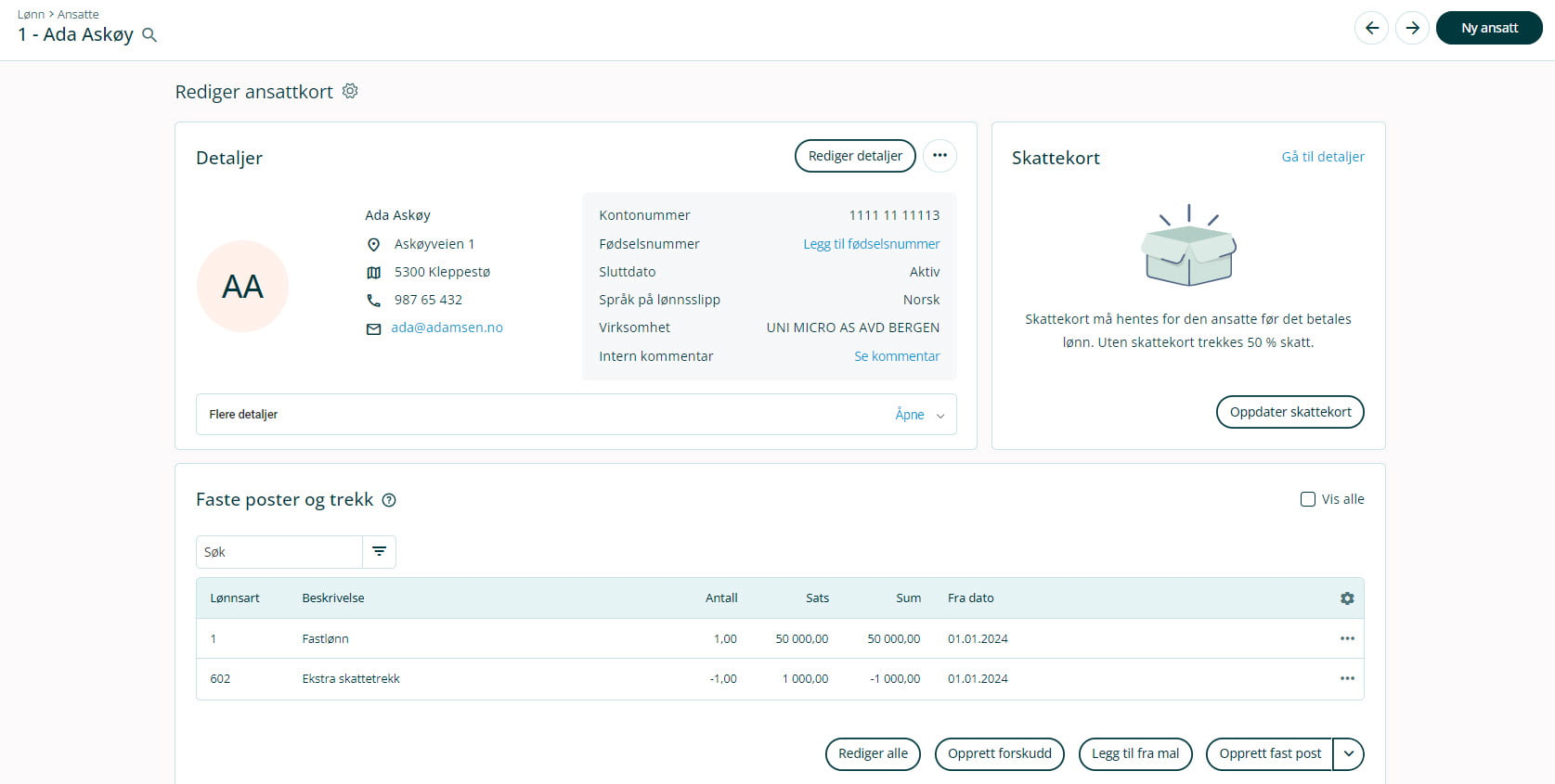
Task: Open settings gear beside Rediger ansattkort
Action: click(350, 91)
